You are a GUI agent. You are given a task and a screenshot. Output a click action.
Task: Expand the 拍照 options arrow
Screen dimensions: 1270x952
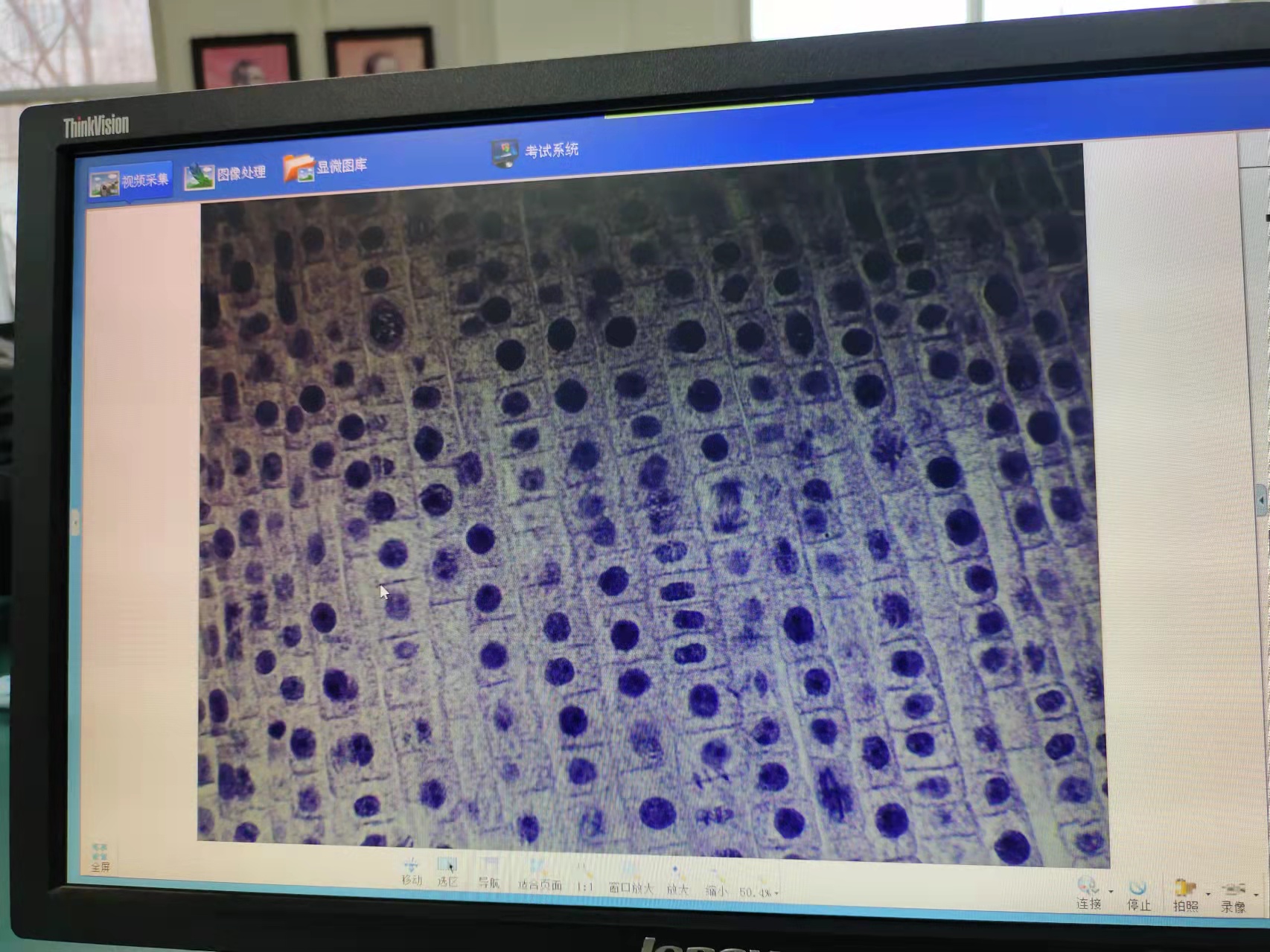[x=1207, y=893]
